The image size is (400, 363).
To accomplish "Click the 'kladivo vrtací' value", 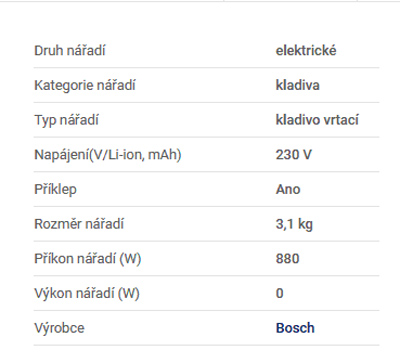I will (x=317, y=120).
